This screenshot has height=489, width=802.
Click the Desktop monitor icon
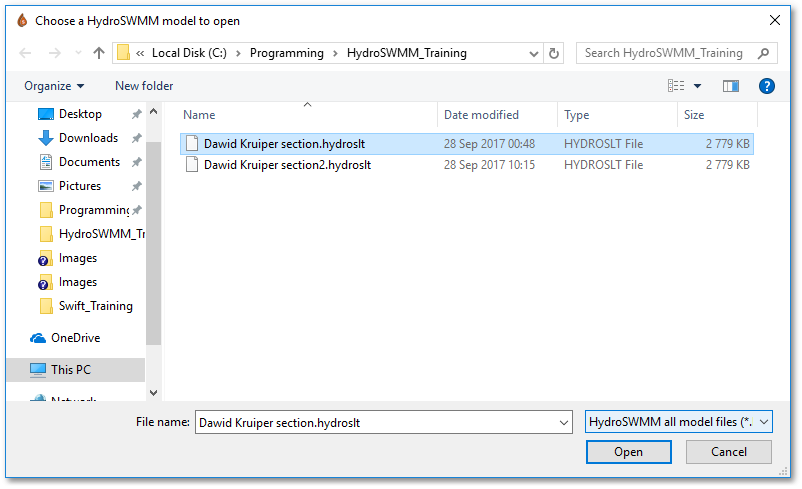[x=46, y=114]
